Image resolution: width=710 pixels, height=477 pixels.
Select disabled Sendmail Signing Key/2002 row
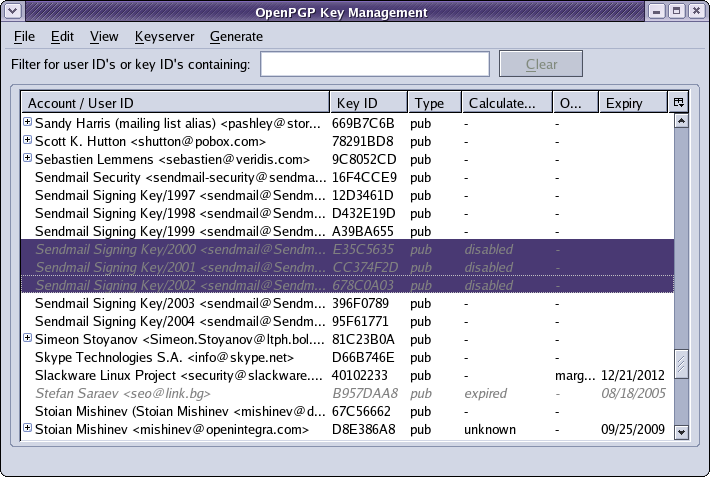pos(347,285)
